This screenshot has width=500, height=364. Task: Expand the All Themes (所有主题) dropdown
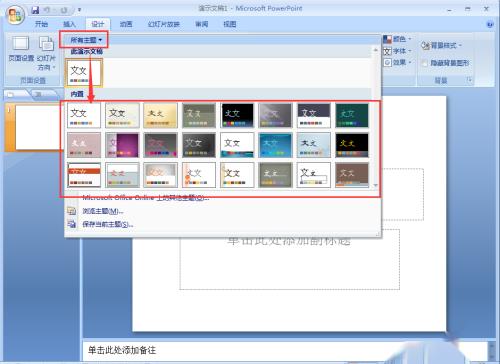(x=86, y=40)
